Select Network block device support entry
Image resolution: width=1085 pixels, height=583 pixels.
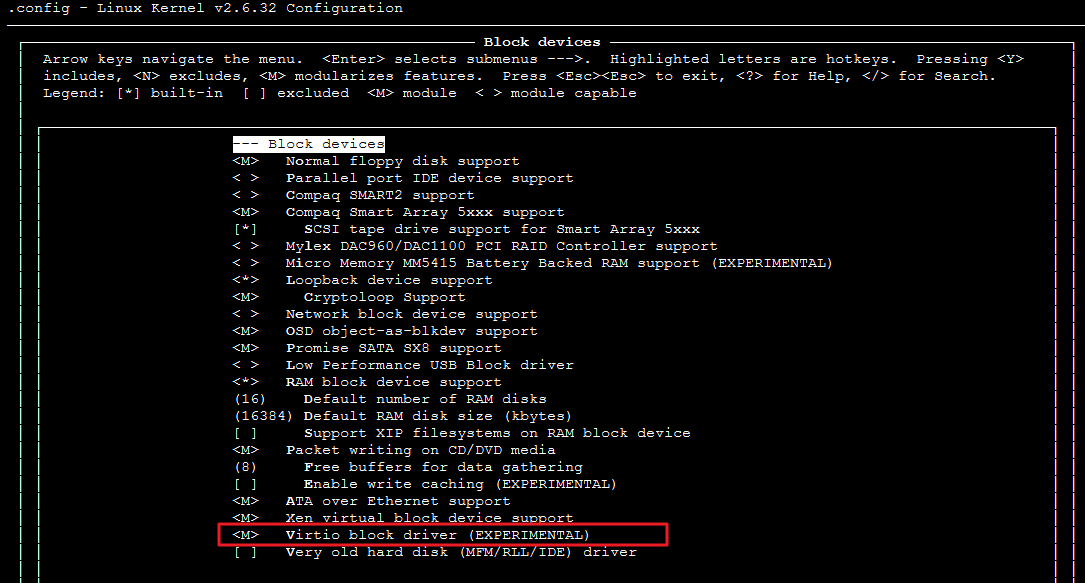[411, 314]
